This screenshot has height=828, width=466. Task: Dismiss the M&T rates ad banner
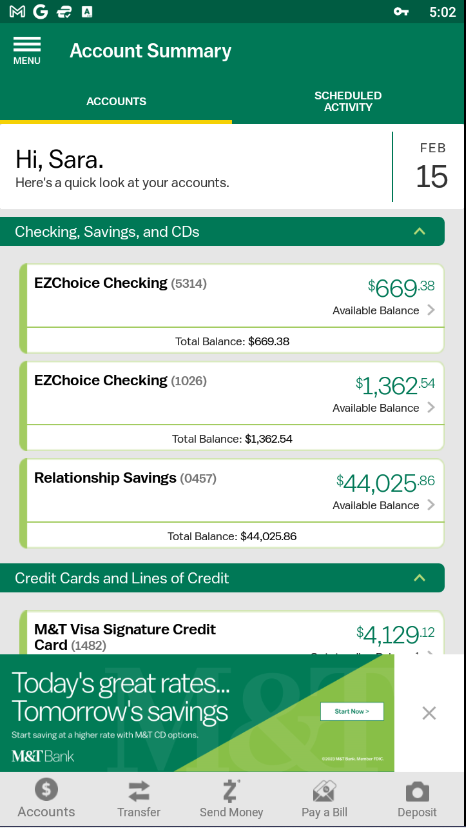click(429, 713)
